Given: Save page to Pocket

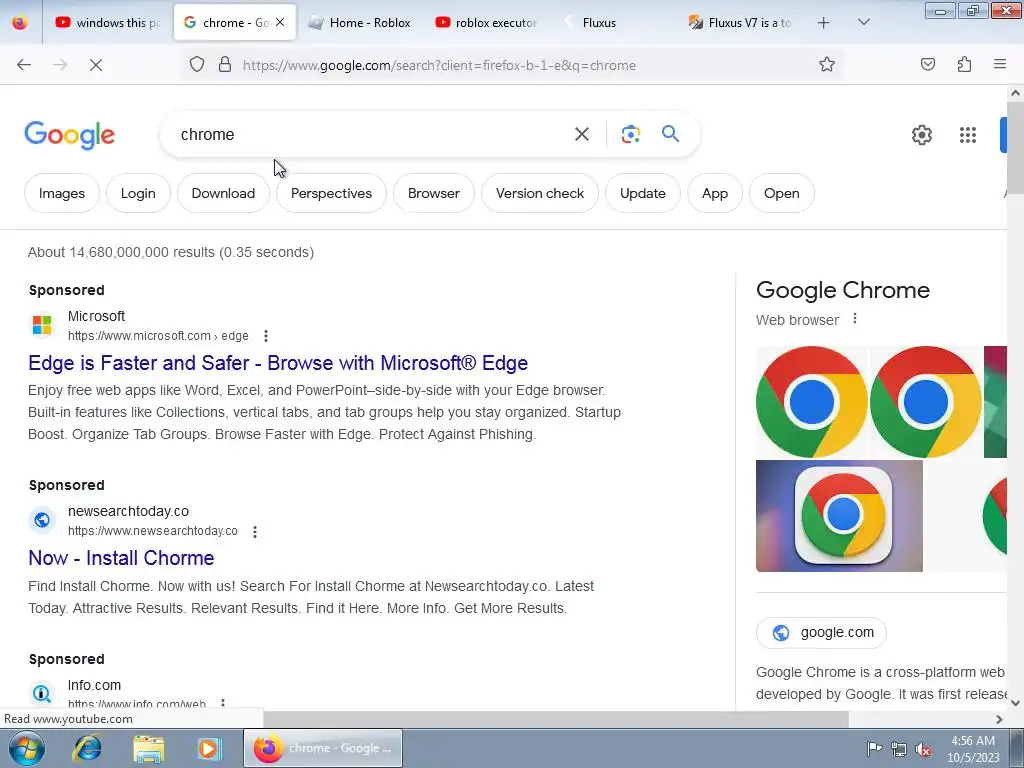Looking at the screenshot, I should pyautogui.click(x=927, y=64).
